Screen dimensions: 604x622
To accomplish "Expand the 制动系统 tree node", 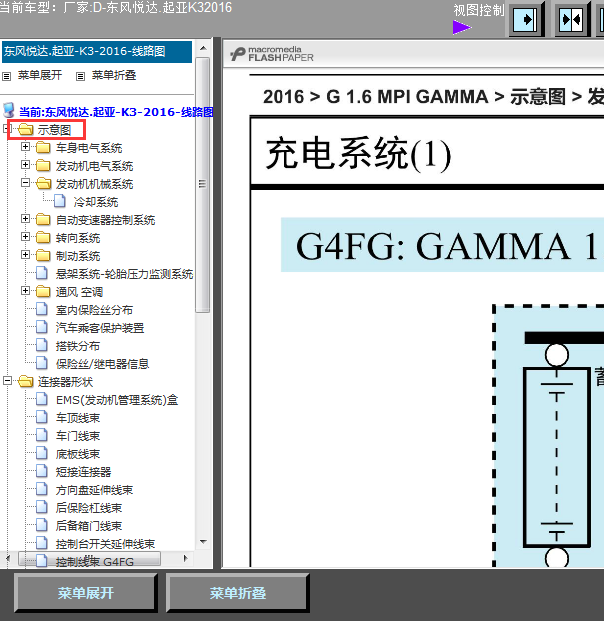I will [x=25, y=254].
